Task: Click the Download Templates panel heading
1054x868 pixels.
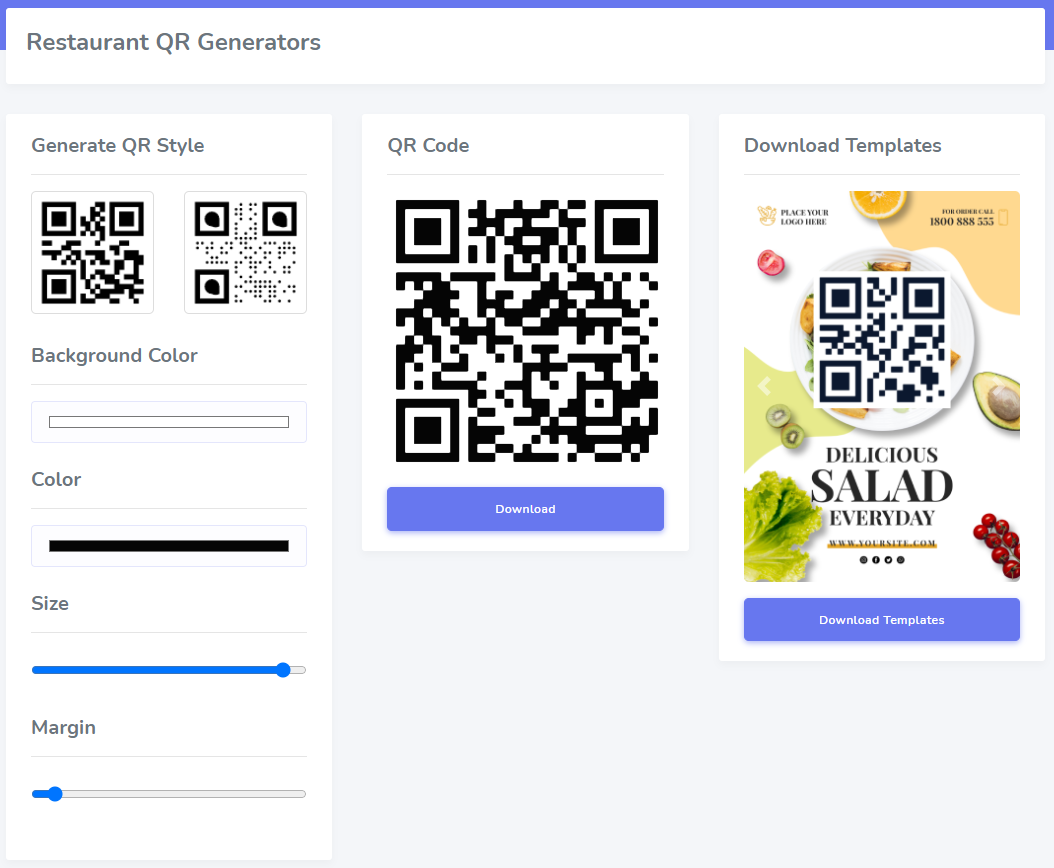Action: tap(842, 146)
